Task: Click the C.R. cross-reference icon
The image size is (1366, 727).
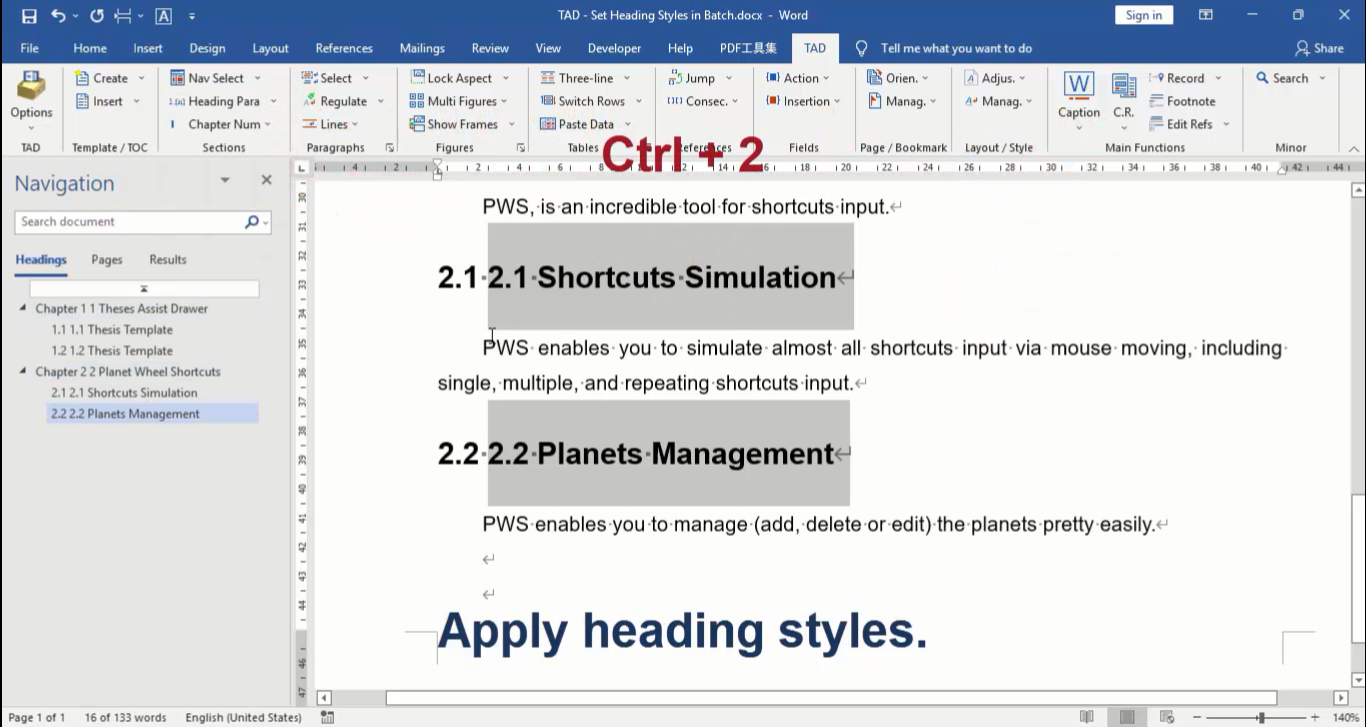Action: 1124,86
